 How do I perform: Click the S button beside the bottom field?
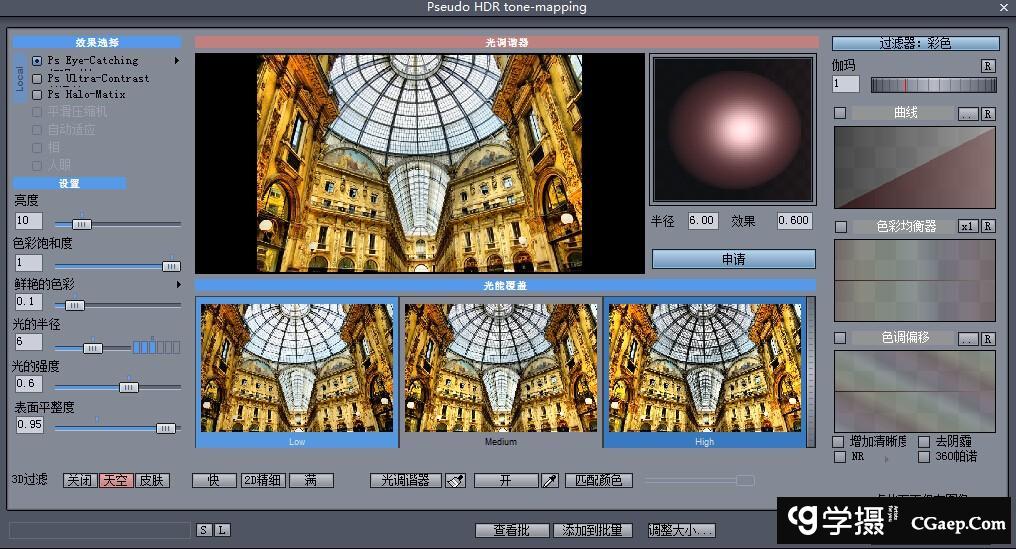(204, 530)
